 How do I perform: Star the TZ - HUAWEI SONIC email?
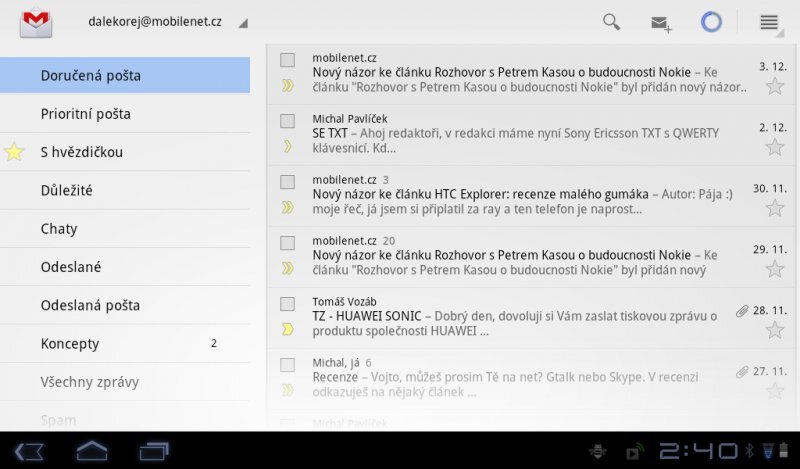774,329
